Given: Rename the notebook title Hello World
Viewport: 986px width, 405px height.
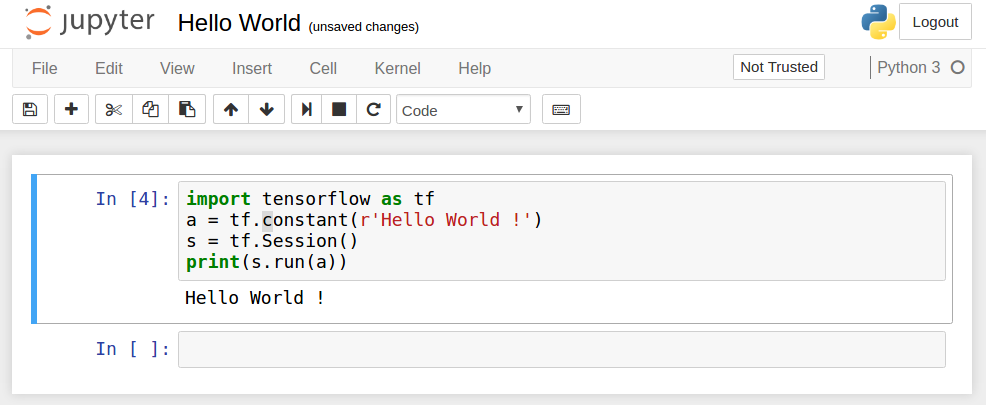Looking at the screenshot, I should (x=240, y=23).
